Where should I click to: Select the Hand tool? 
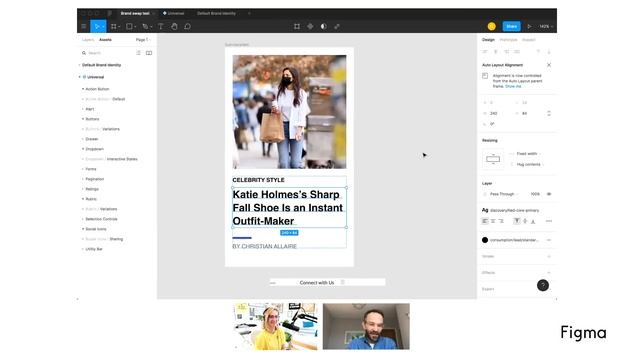(x=174, y=27)
